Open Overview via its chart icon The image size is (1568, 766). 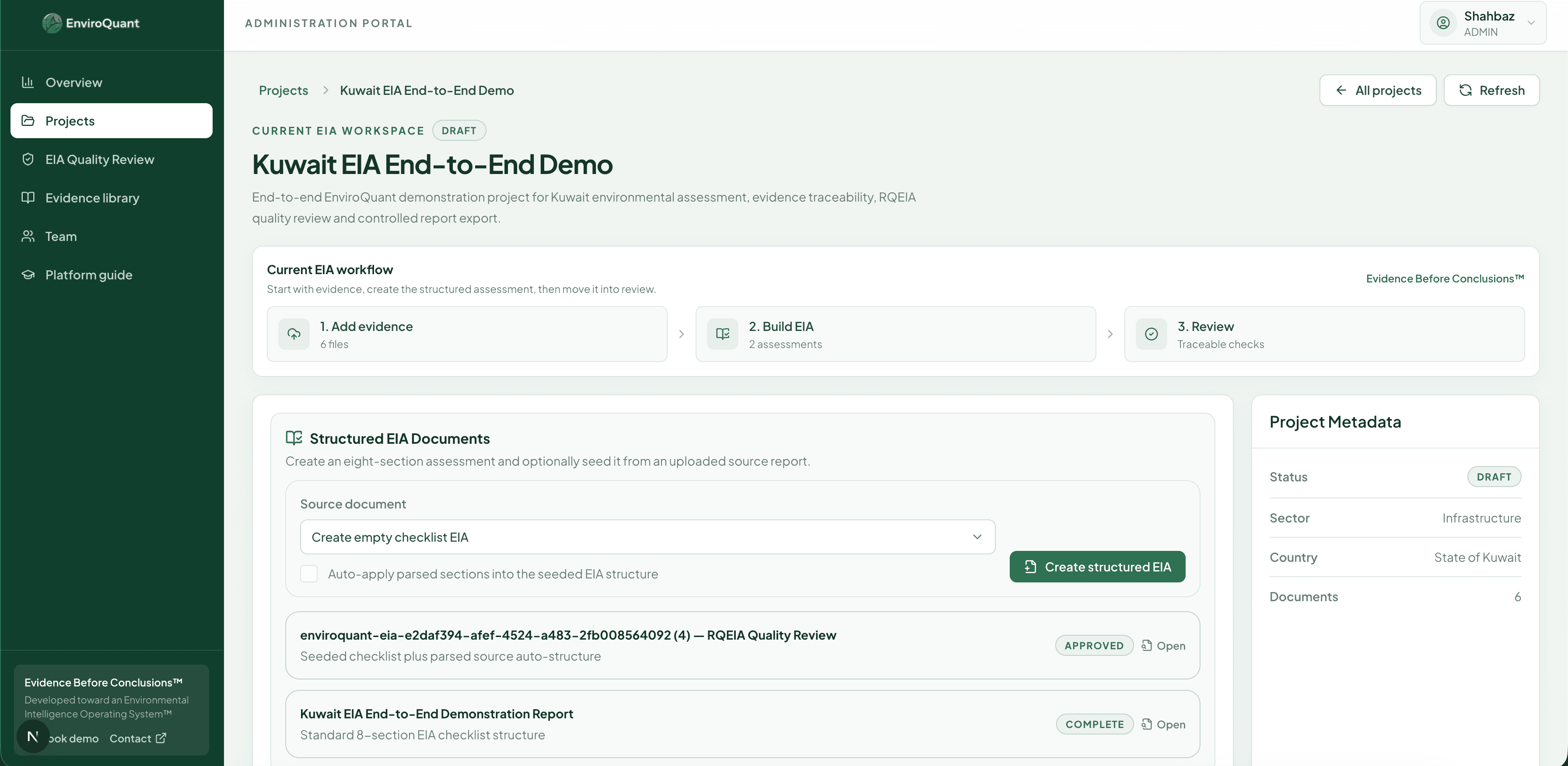coord(28,82)
